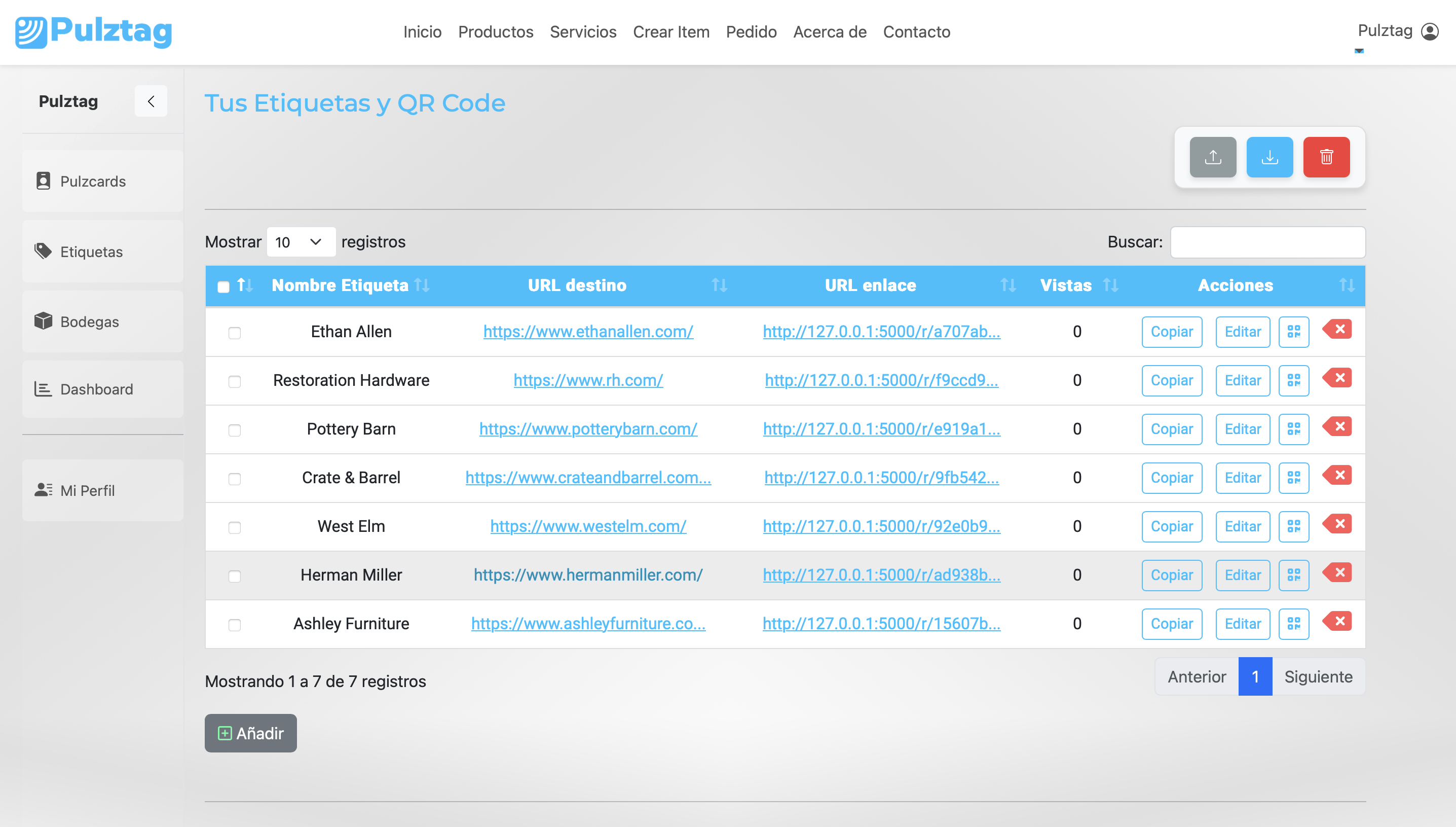The image size is (1456, 827).
Task: Click Copiar for West Elm
Action: (x=1172, y=526)
